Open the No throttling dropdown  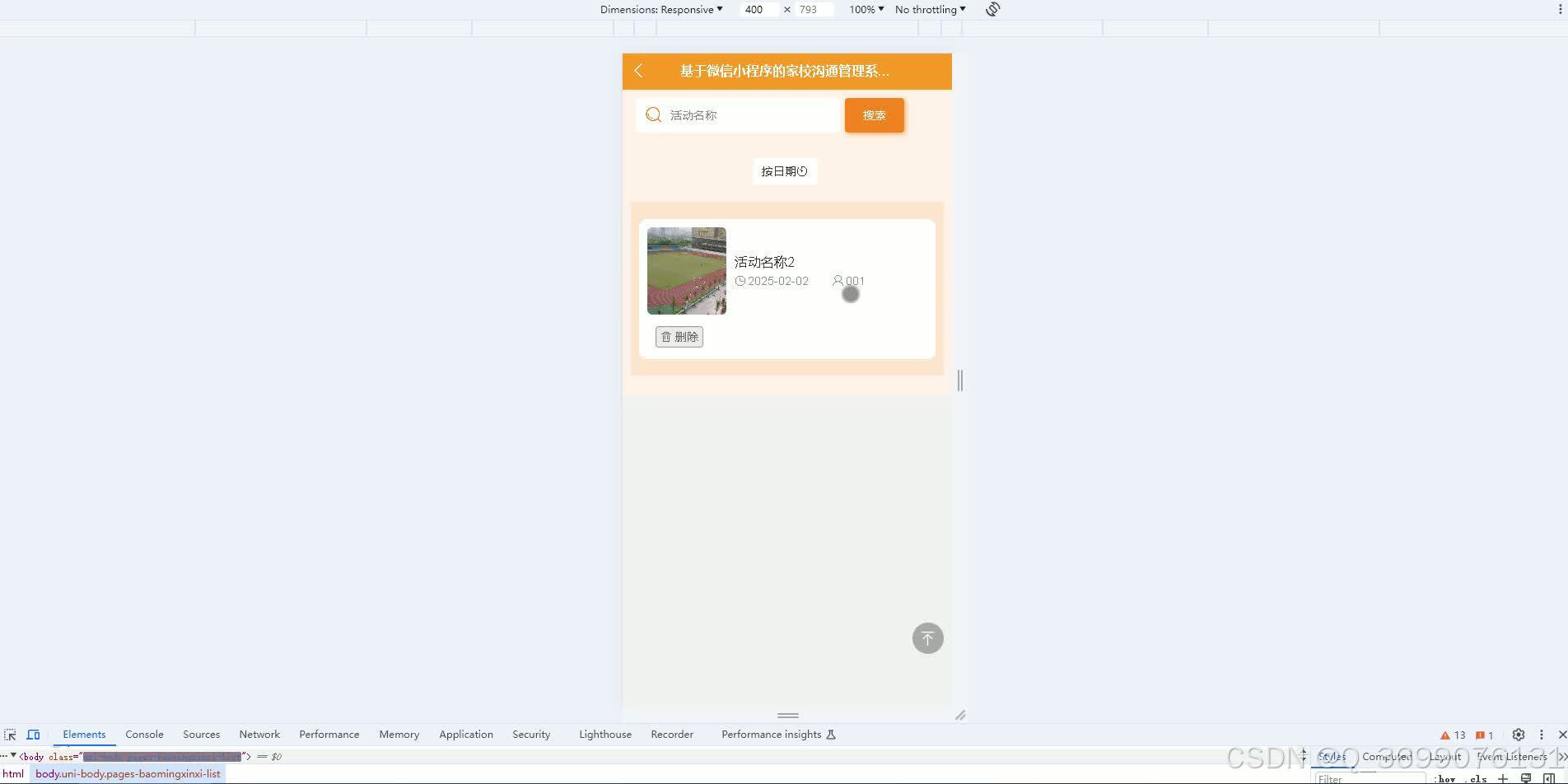[x=929, y=9]
